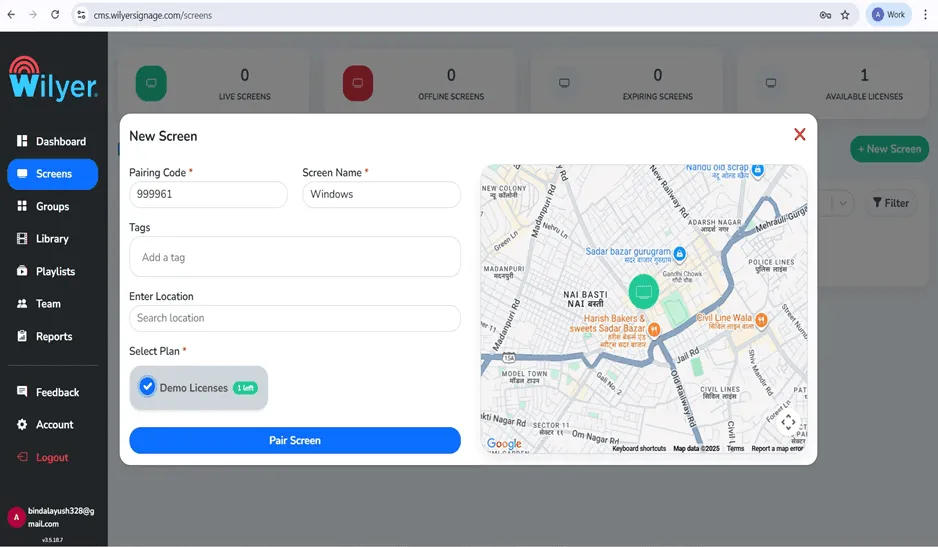Open the Dashboard page in sidebar

click(x=52, y=141)
